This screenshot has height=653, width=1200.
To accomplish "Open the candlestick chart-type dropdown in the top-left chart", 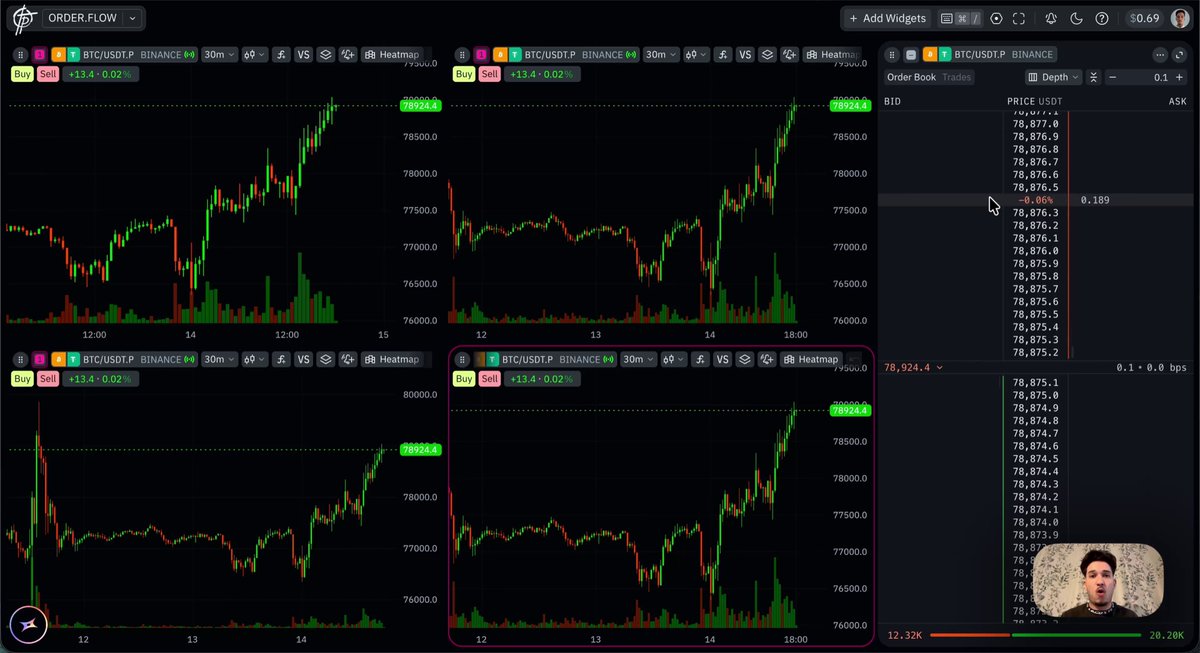I will tap(254, 54).
